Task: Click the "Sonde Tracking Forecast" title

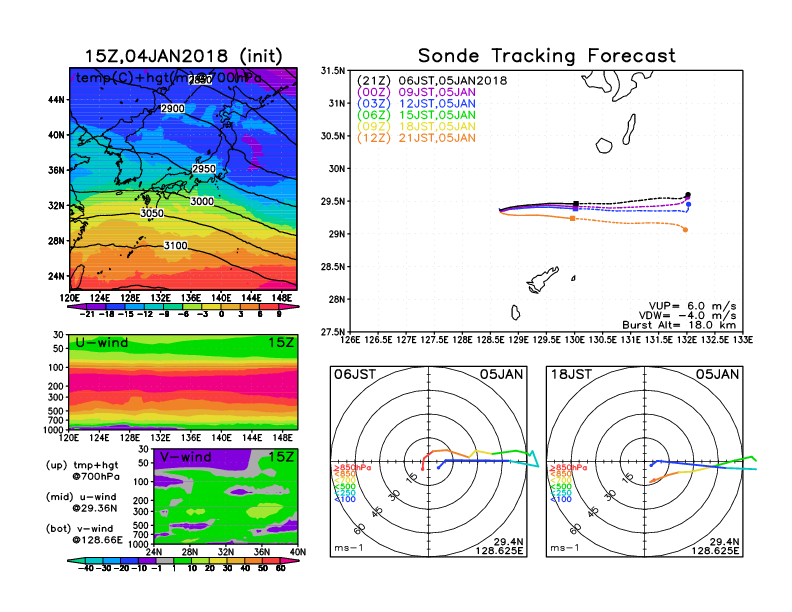Action: [547, 56]
